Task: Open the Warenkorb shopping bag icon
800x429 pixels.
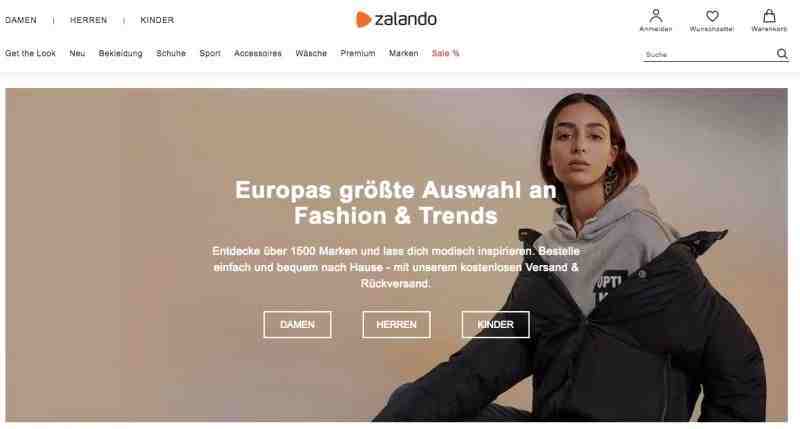Action: click(x=769, y=15)
